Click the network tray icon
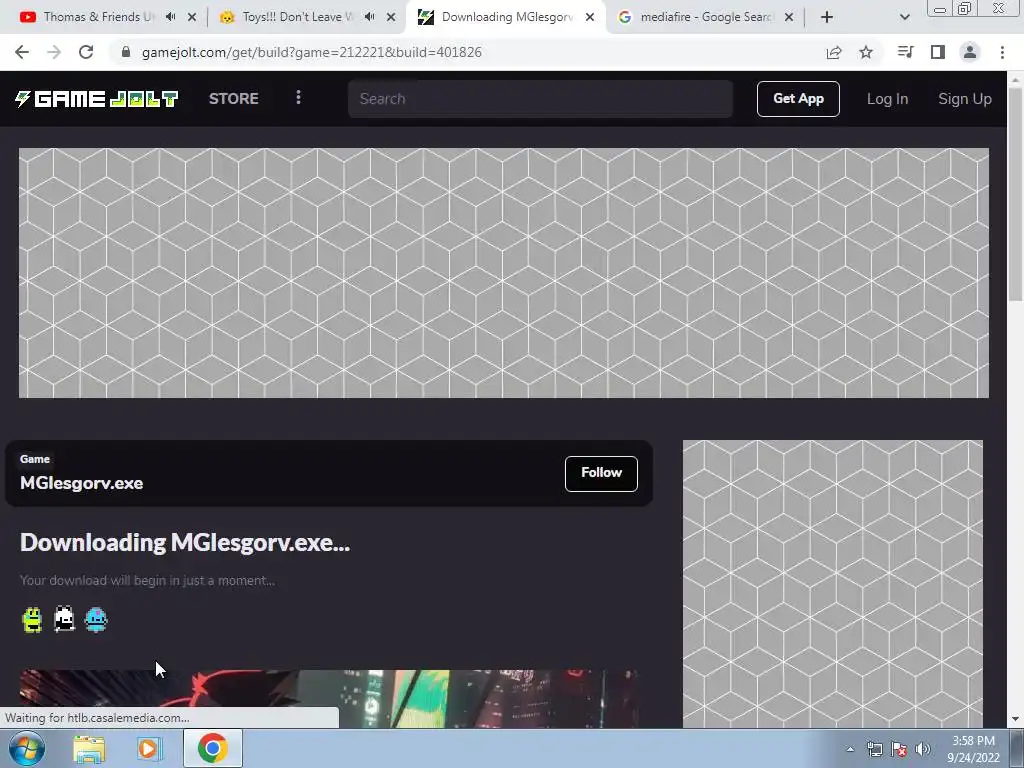This screenshot has width=1024, height=768. [874, 749]
